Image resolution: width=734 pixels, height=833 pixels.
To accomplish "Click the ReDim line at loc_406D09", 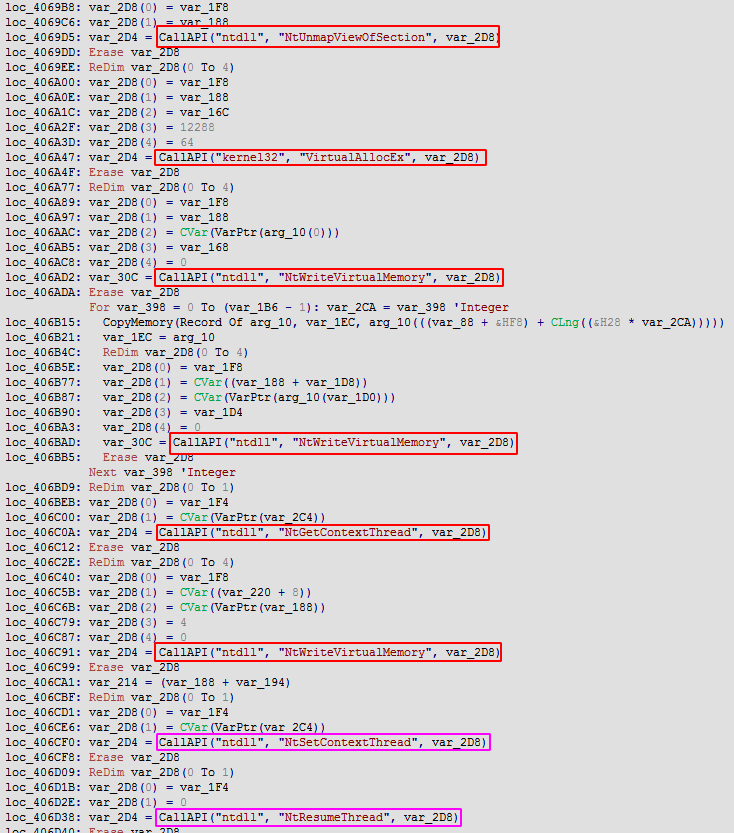I will click(161, 772).
